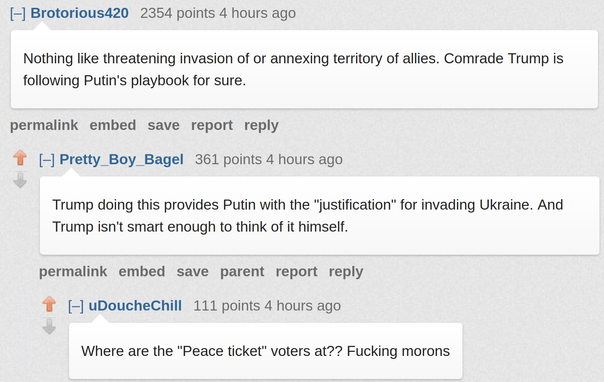This screenshot has width=604, height=382.
Task: Open Brotorious420's user profile
Action: [79, 13]
